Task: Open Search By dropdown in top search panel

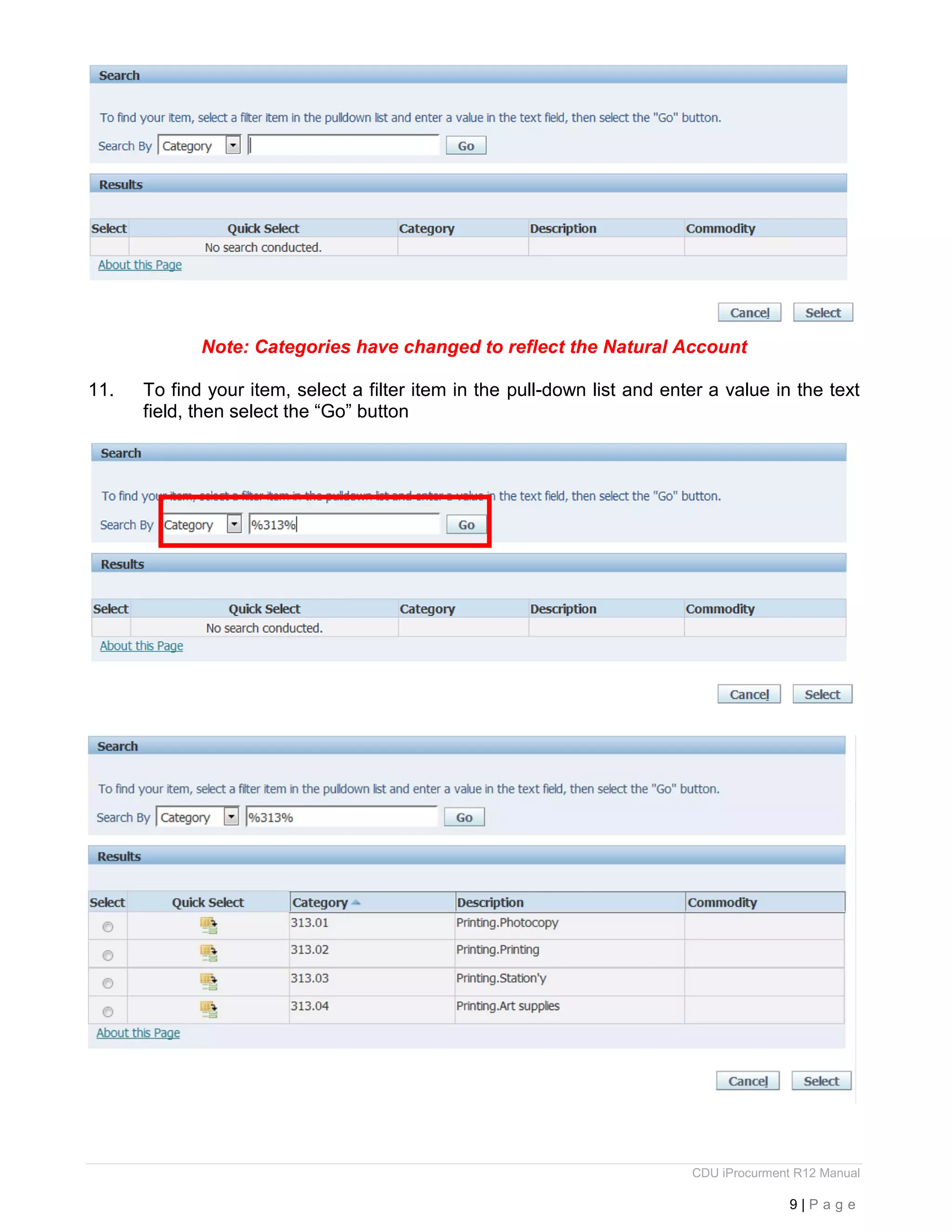Action: (x=233, y=146)
